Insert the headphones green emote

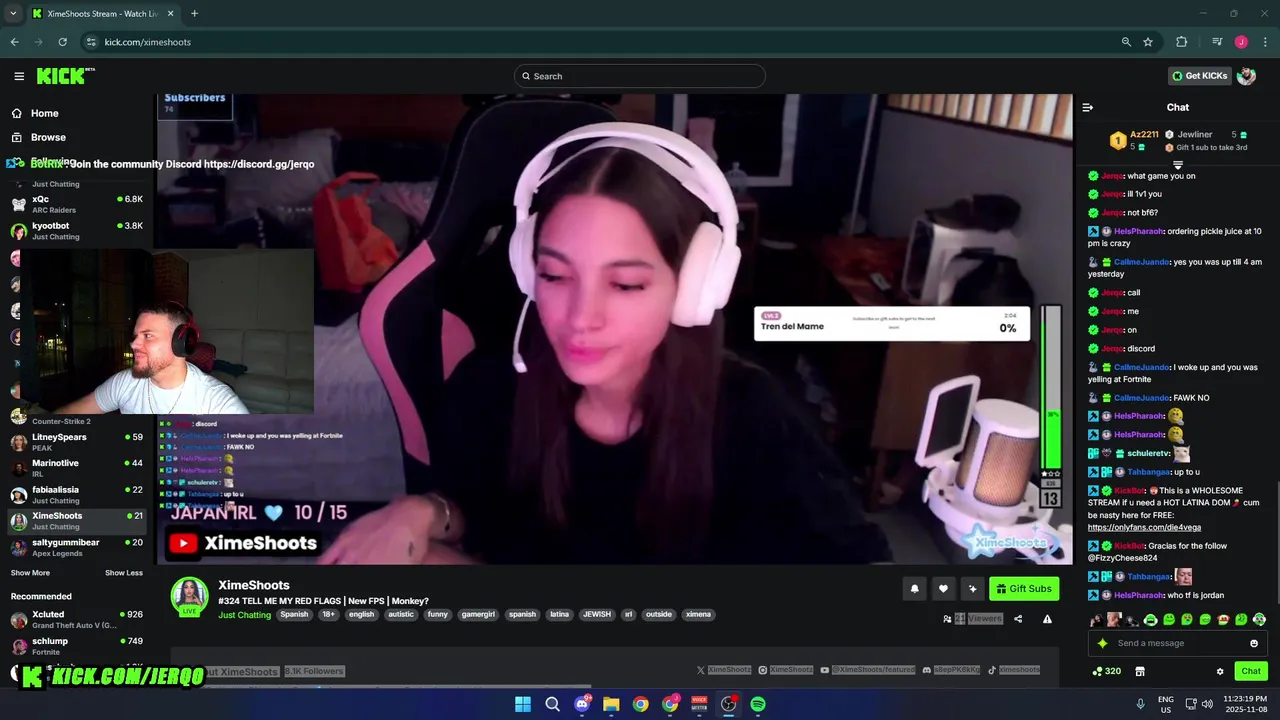(1150, 620)
